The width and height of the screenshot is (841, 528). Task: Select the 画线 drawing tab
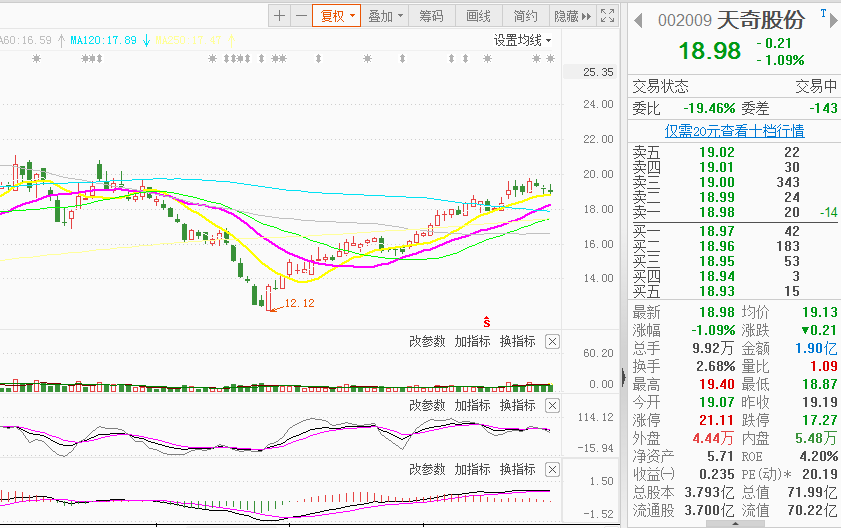pos(479,16)
